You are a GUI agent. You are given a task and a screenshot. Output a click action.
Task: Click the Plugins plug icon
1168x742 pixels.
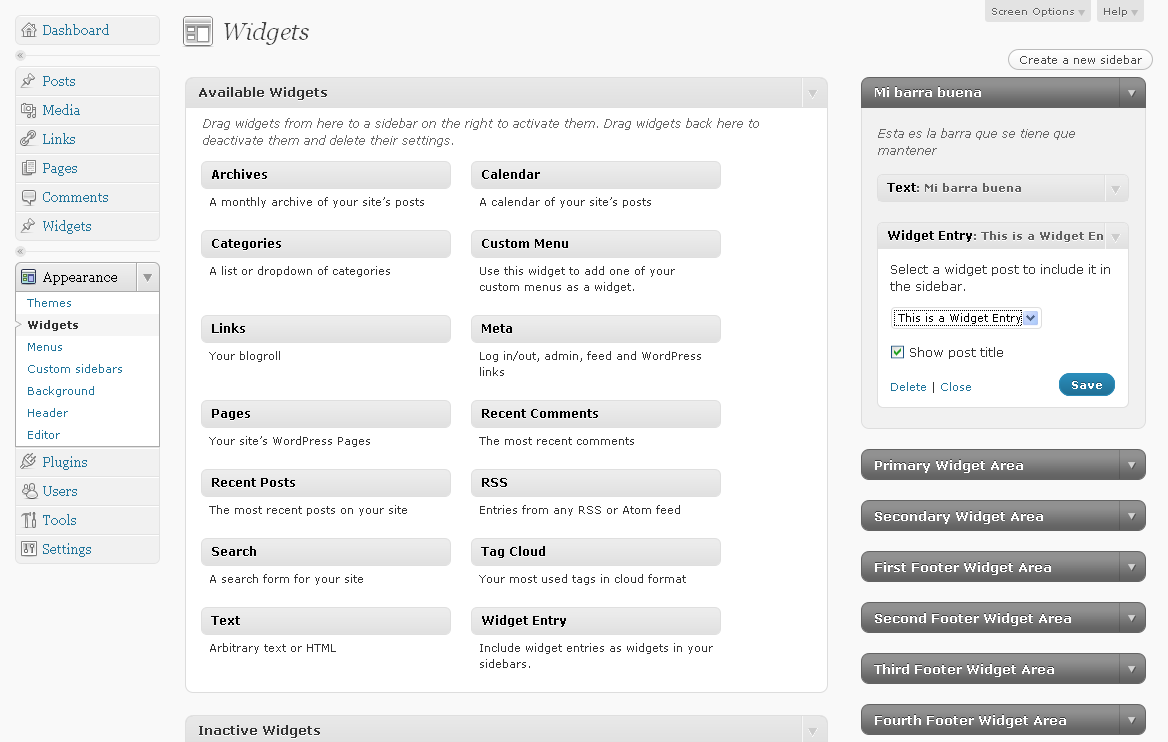click(x=28, y=462)
